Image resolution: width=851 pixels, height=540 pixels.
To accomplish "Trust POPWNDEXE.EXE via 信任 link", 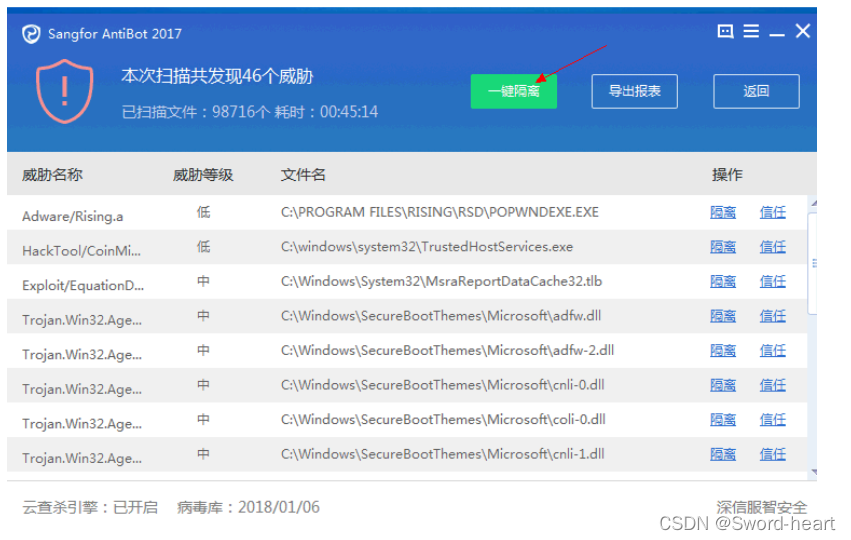I will point(773,212).
